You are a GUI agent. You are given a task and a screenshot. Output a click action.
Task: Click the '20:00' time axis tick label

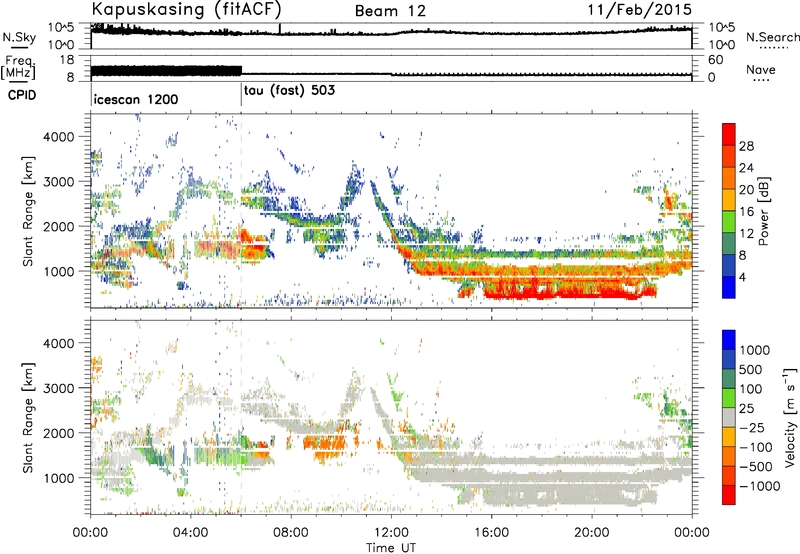coord(592,533)
